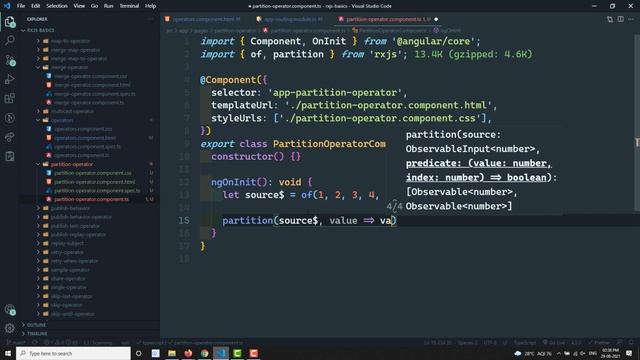Open Chrome from the taskbar
This screenshot has width=640, height=360.
click(204, 353)
